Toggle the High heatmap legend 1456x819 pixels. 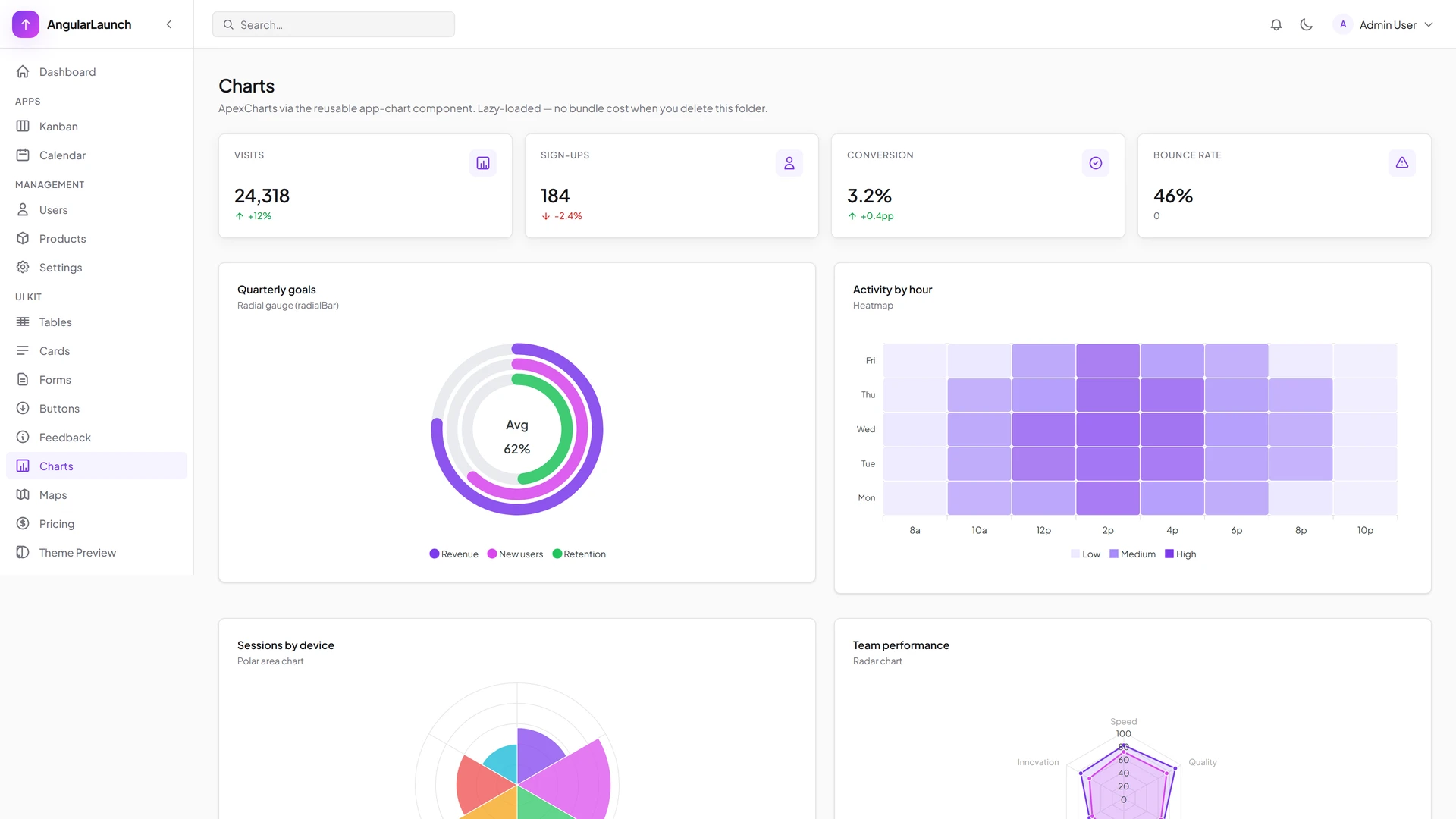click(1181, 554)
